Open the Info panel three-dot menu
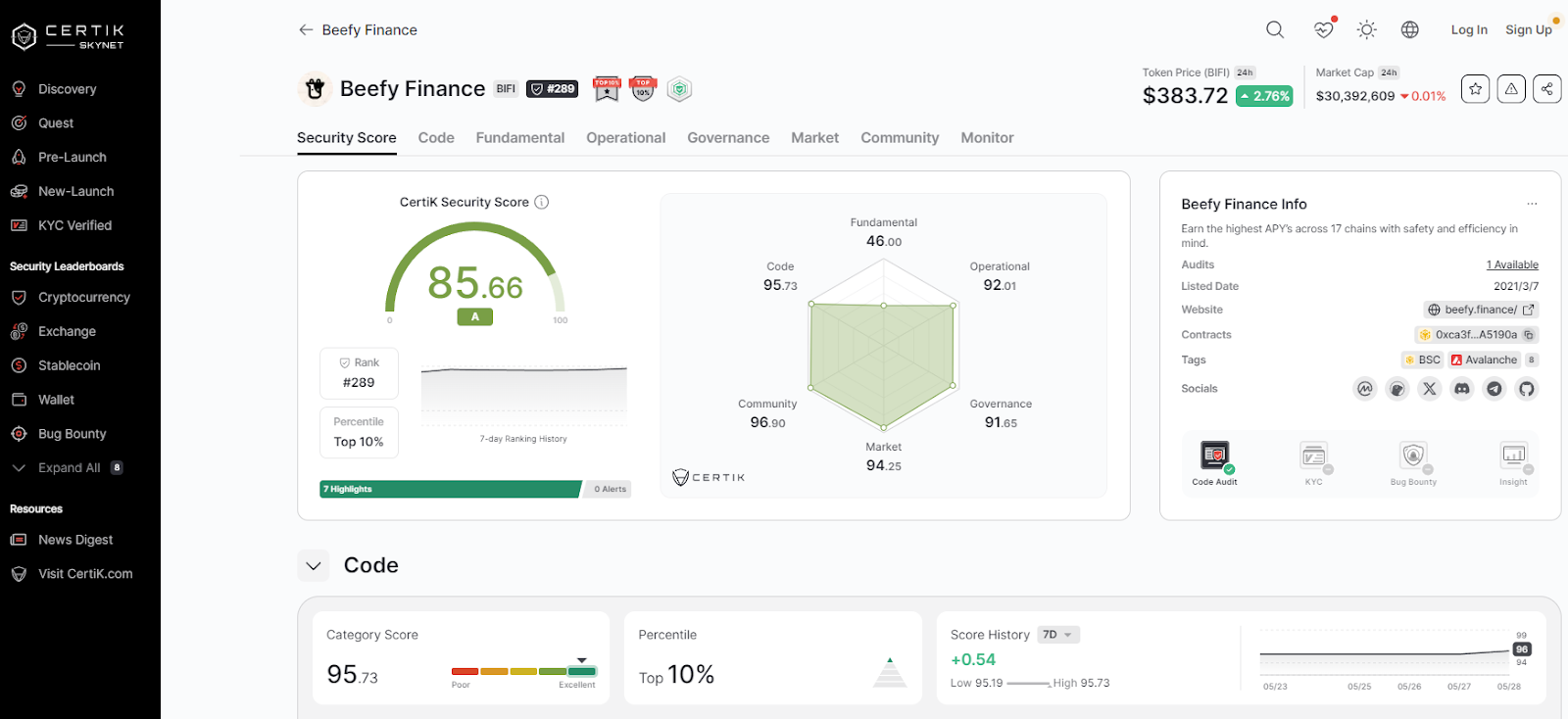 (x=1532, y=204)
